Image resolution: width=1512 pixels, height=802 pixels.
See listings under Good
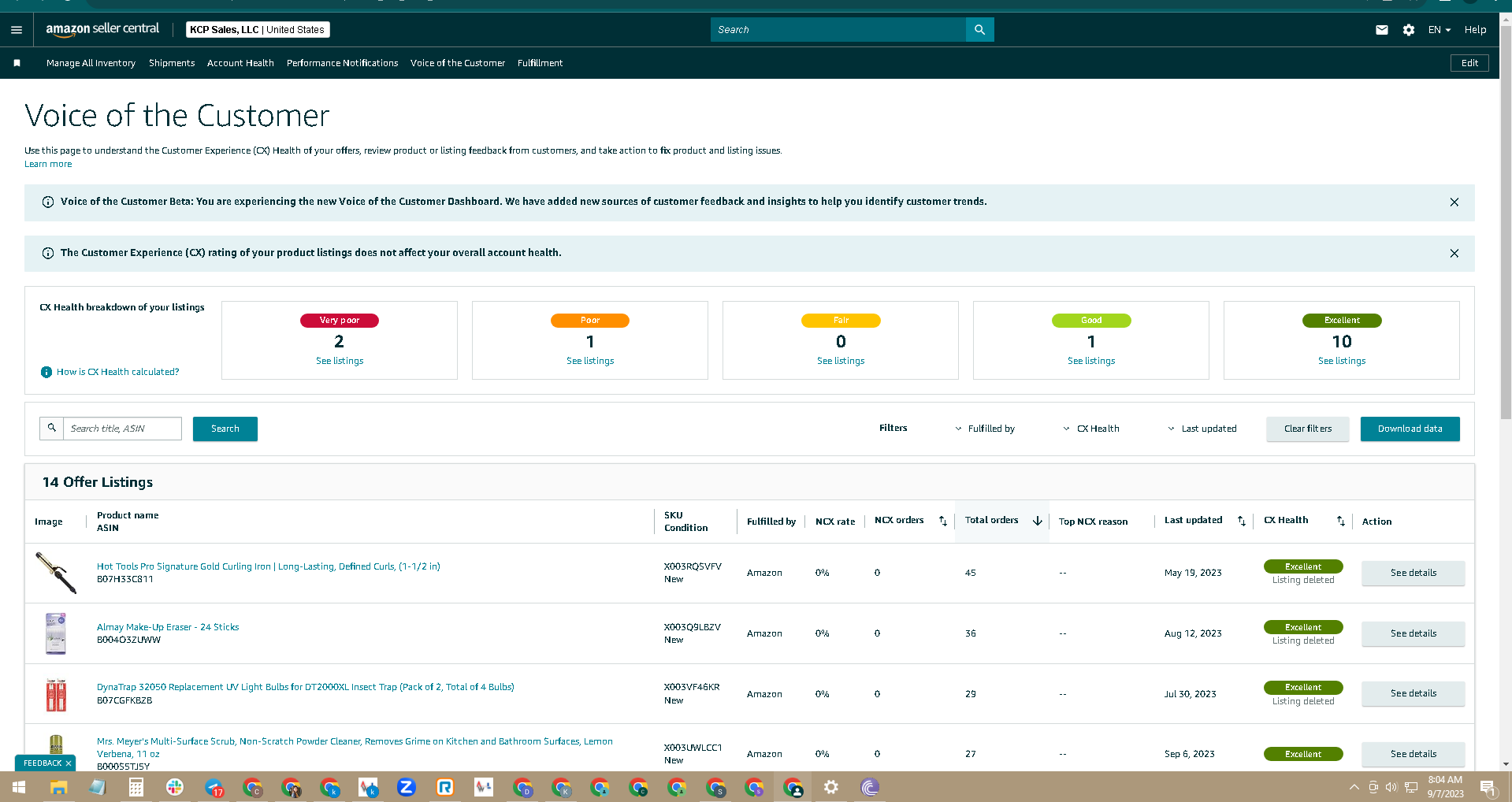tap(1091, 361)
